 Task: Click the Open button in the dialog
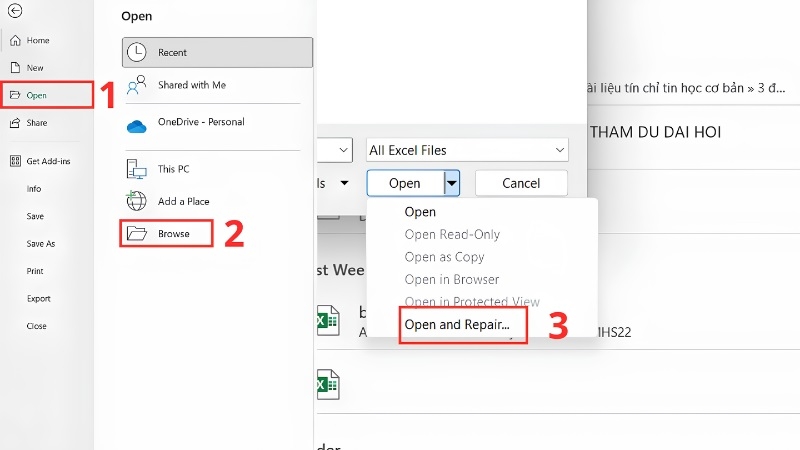tap(405, 183)
